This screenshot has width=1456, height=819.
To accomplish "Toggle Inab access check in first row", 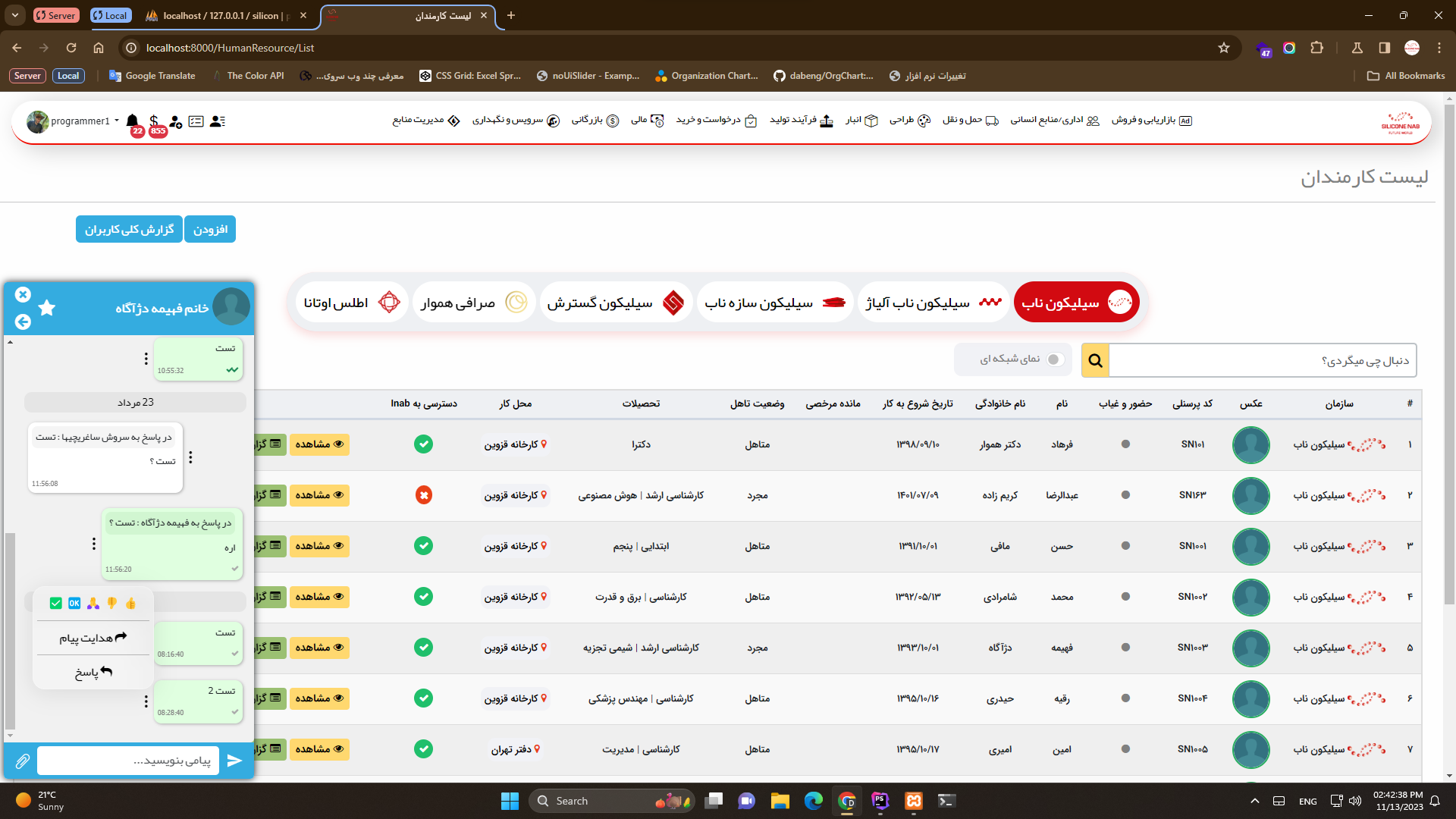I will coord(423,444).
